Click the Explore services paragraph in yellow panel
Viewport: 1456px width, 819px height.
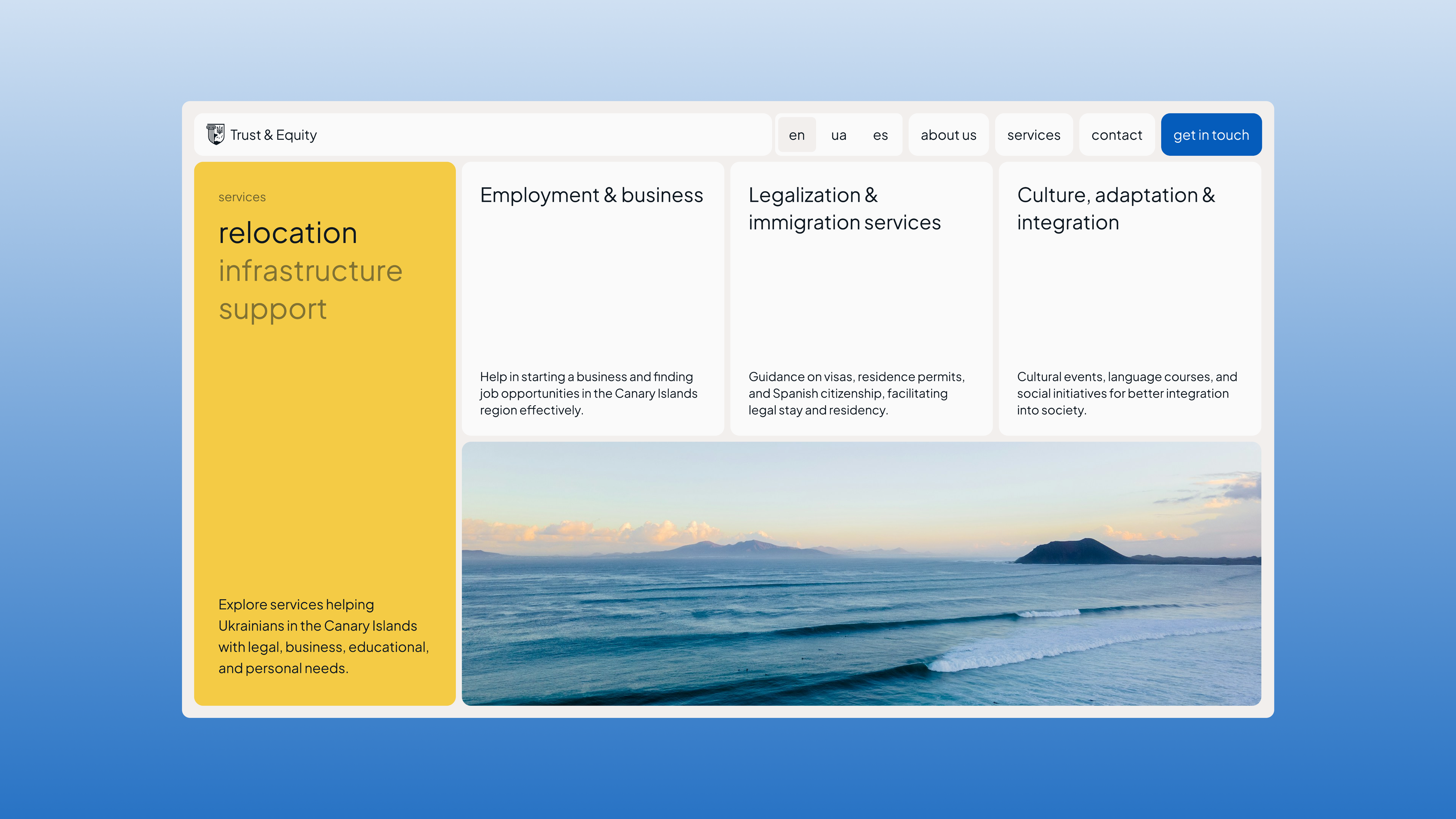point(323,636)
